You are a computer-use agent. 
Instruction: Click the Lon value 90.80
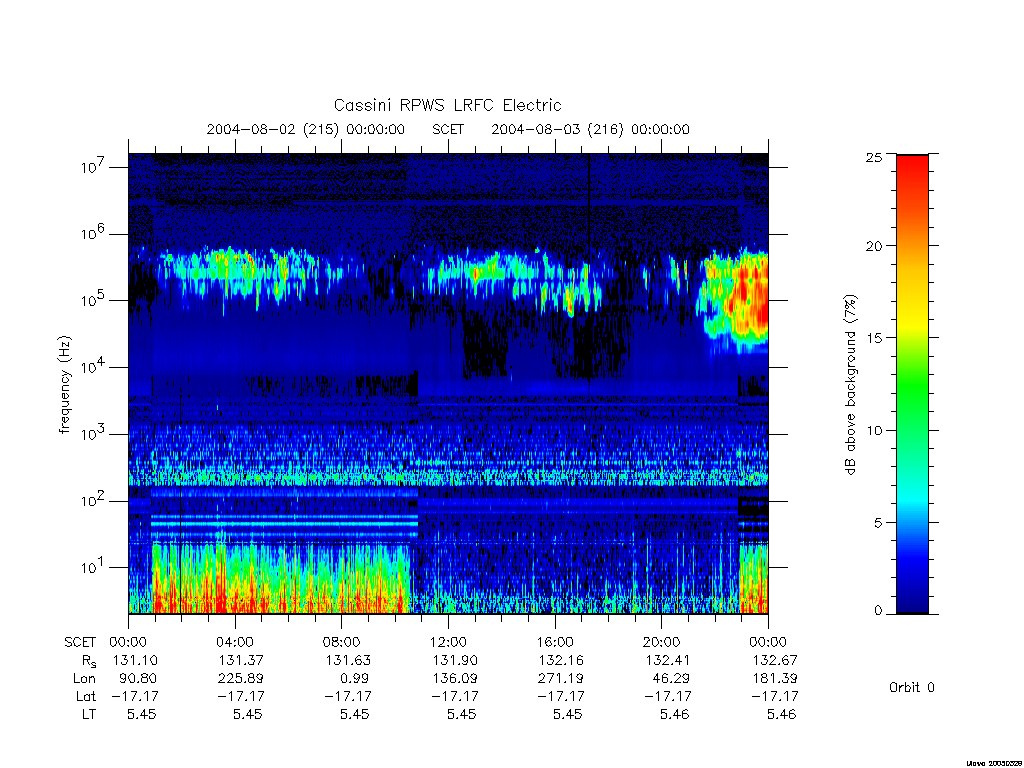pos(138,678)
